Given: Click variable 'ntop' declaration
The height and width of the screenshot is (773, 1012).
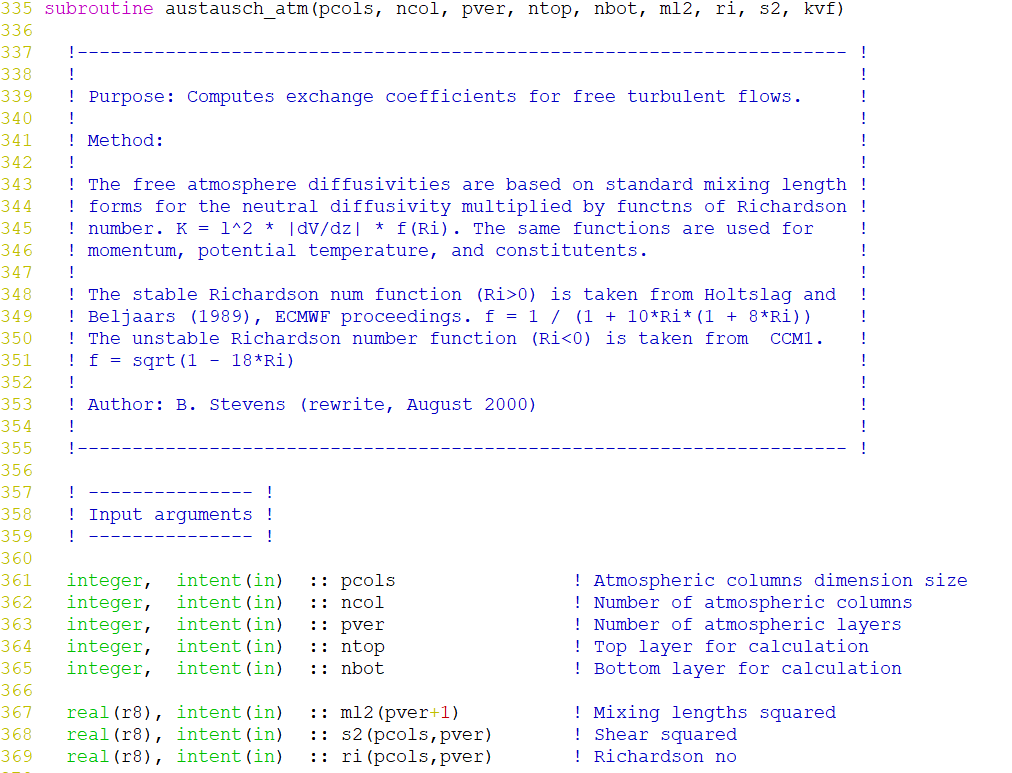Looking at the screenshot, I should pyautogui.click(x=362, y=647).
